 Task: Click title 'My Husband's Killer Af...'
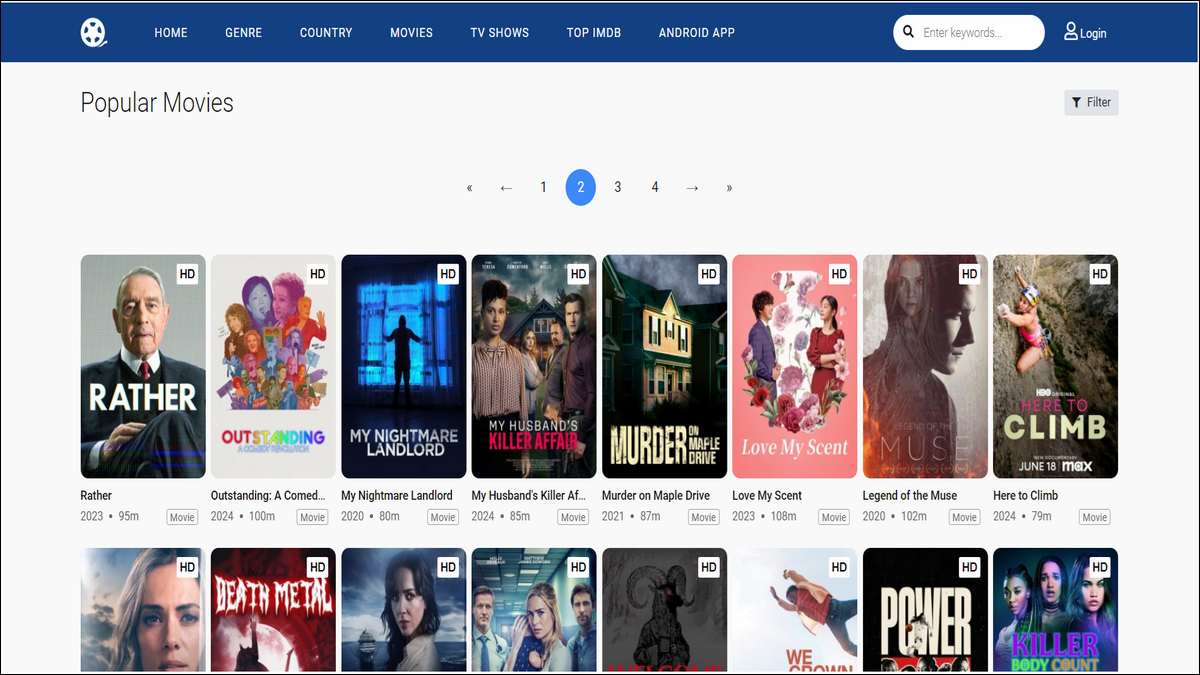pos(529,495)
